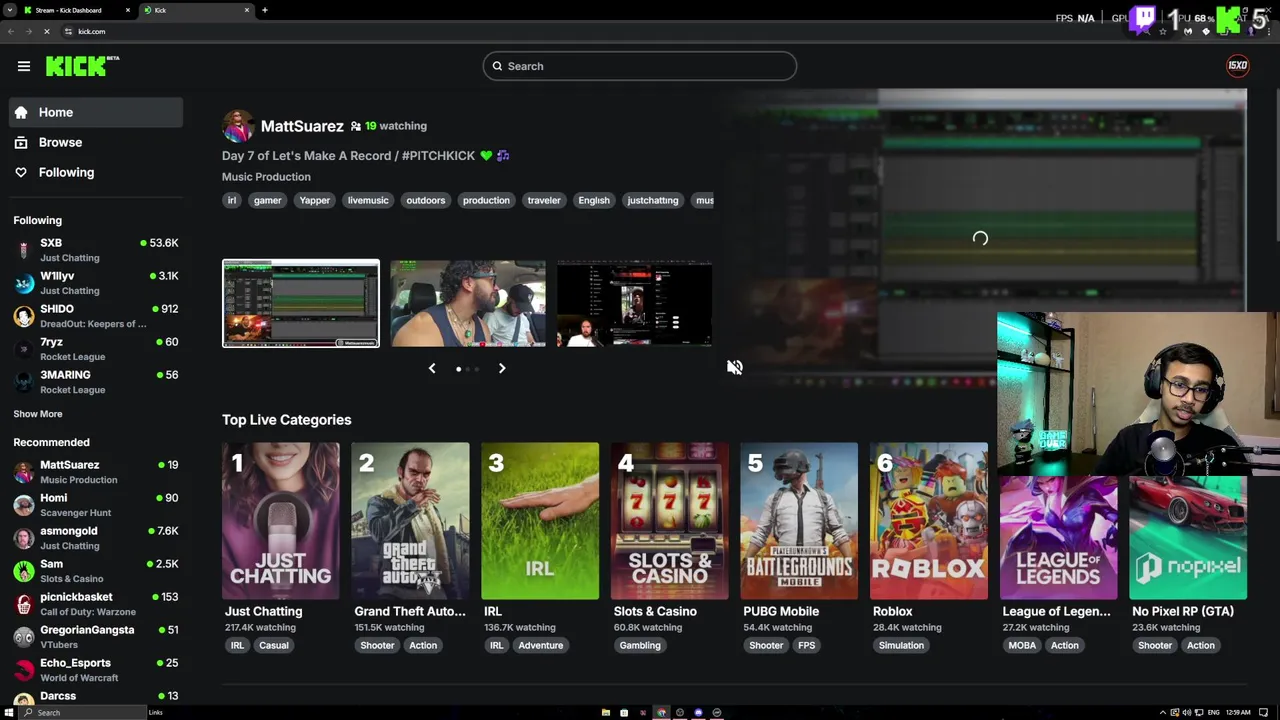The width and height of the screenshot is (1280, 720).
Task: Open Slots & Casino category card
Action: (670, 521)
